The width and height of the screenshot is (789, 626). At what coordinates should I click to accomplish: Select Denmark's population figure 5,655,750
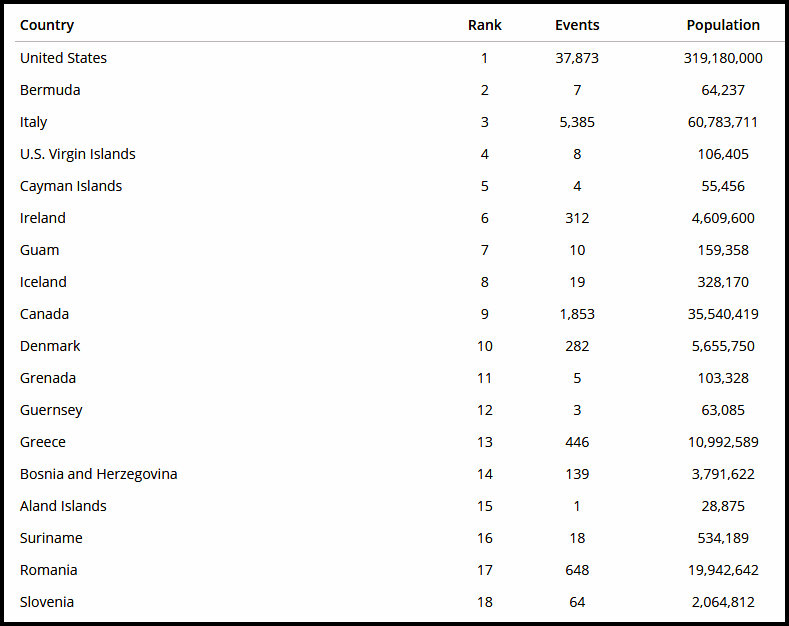(x=723, y=346)
